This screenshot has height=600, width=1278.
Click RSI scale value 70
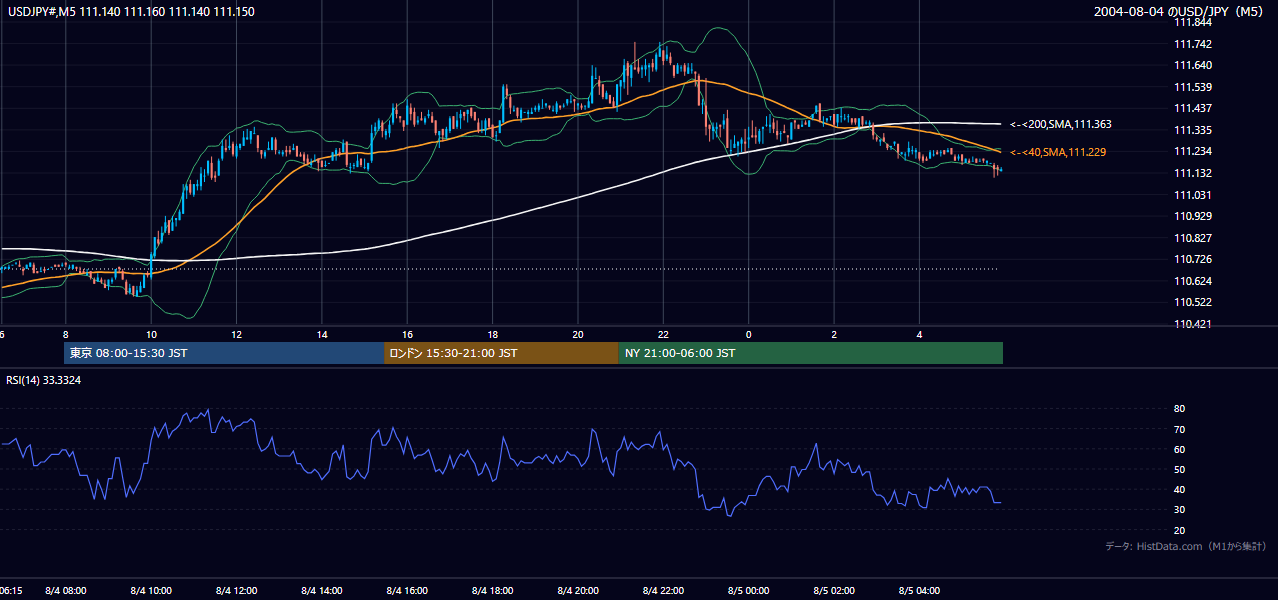(1180, 429)
